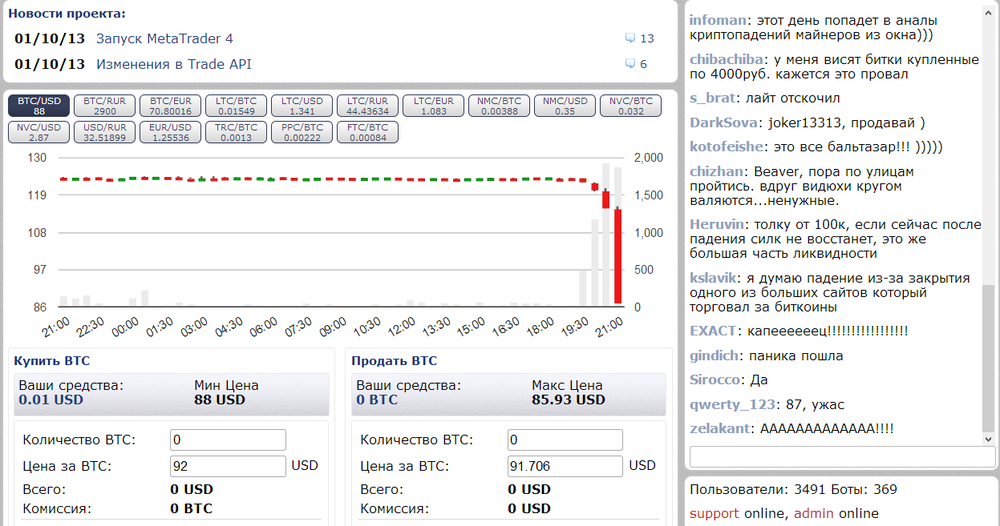This screenshot has width=1000, height=526.
Task: Open the 'Изменения в Trade API' news link
Action: coord(173,64)
